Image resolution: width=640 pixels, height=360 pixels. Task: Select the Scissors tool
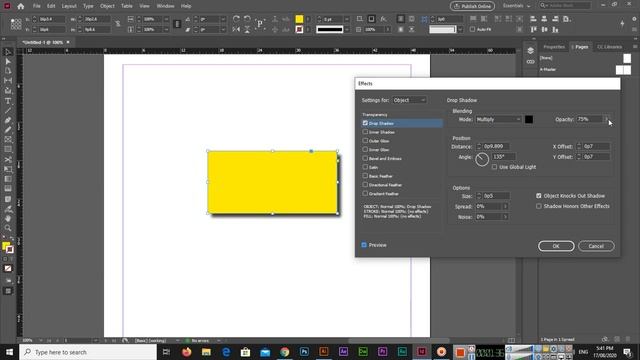8,160
